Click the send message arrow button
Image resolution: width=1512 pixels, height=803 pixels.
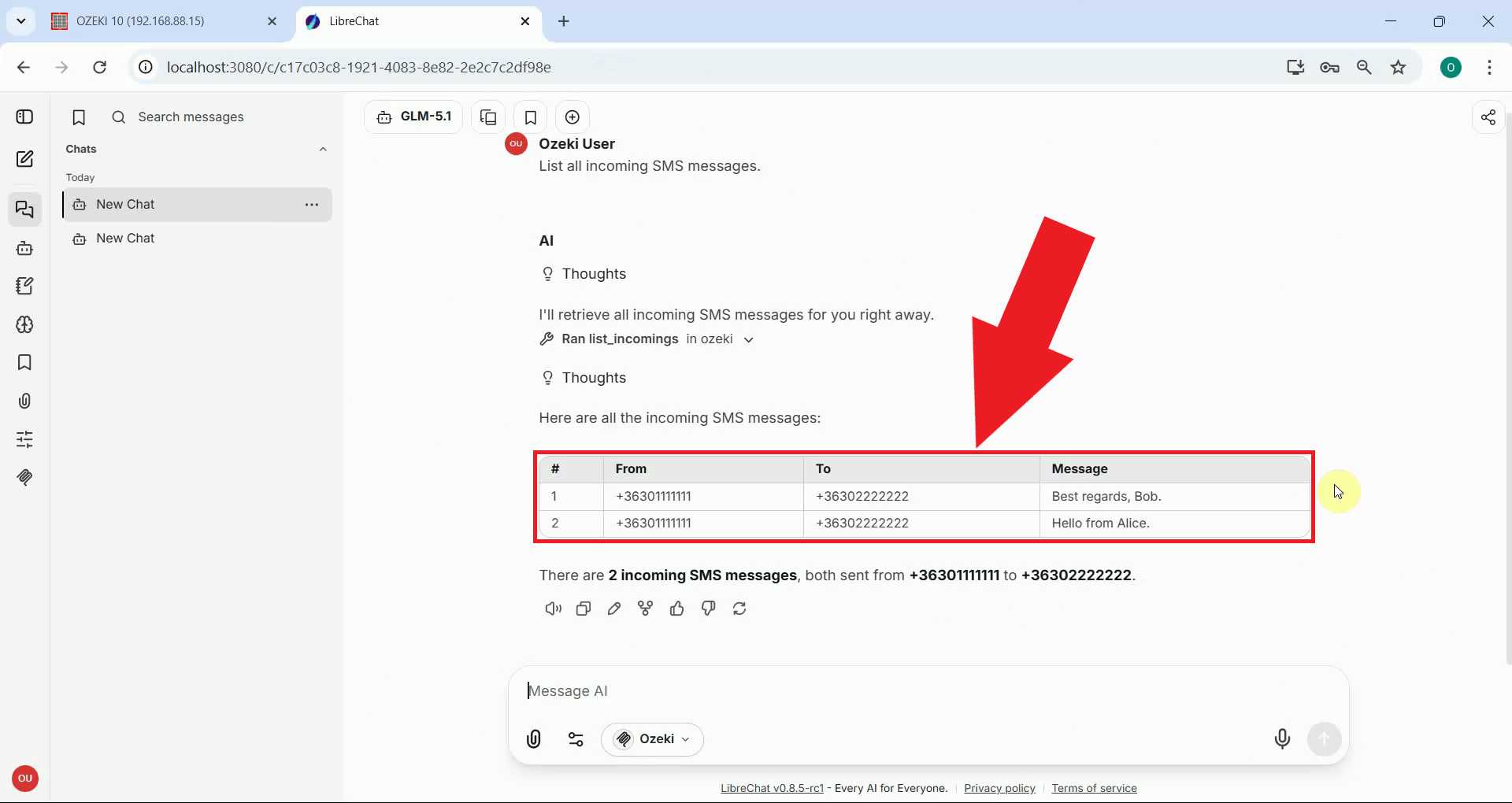[x=1325, y=739]
